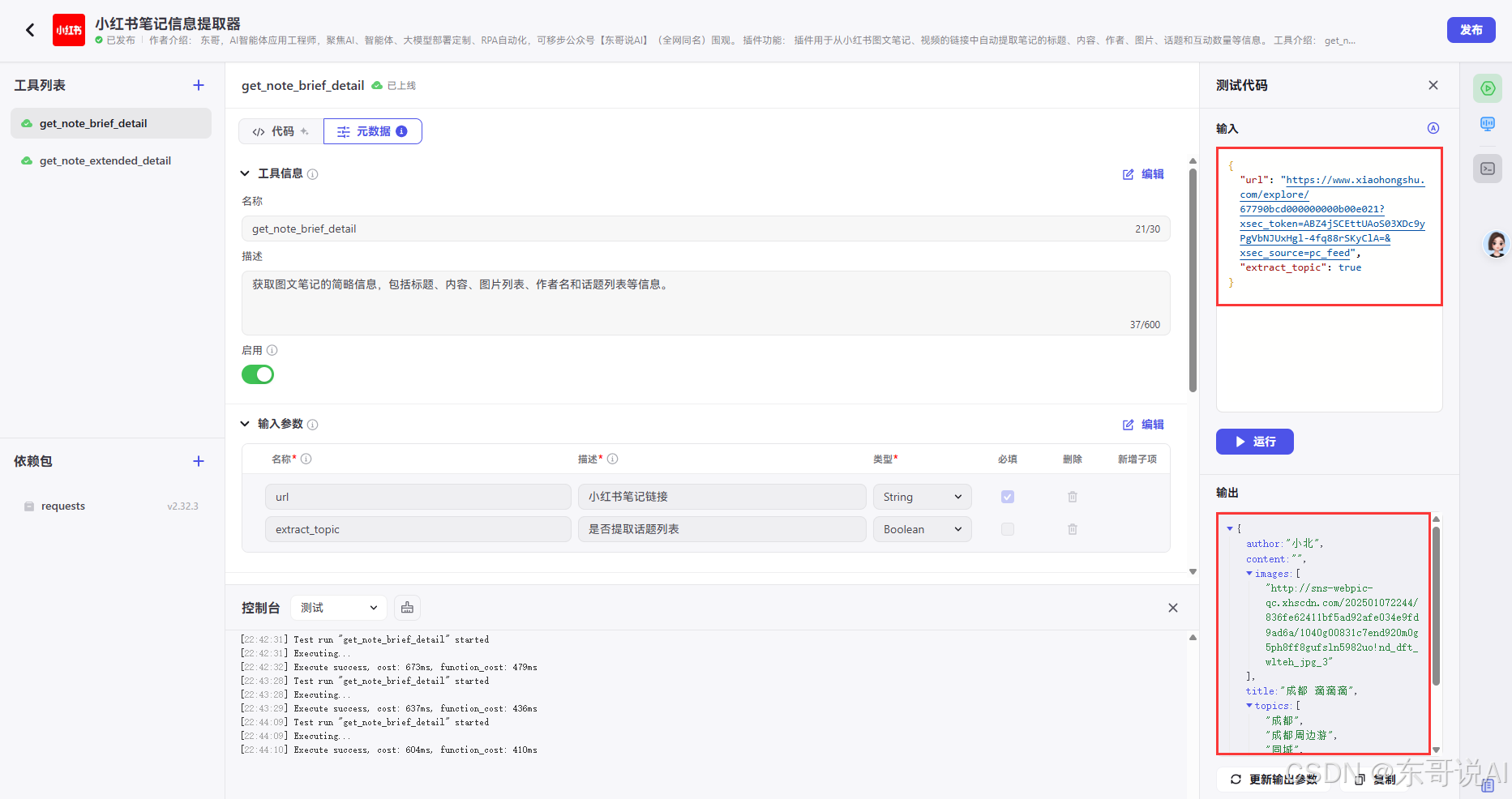Open the 测试 console dropdown

339,608
